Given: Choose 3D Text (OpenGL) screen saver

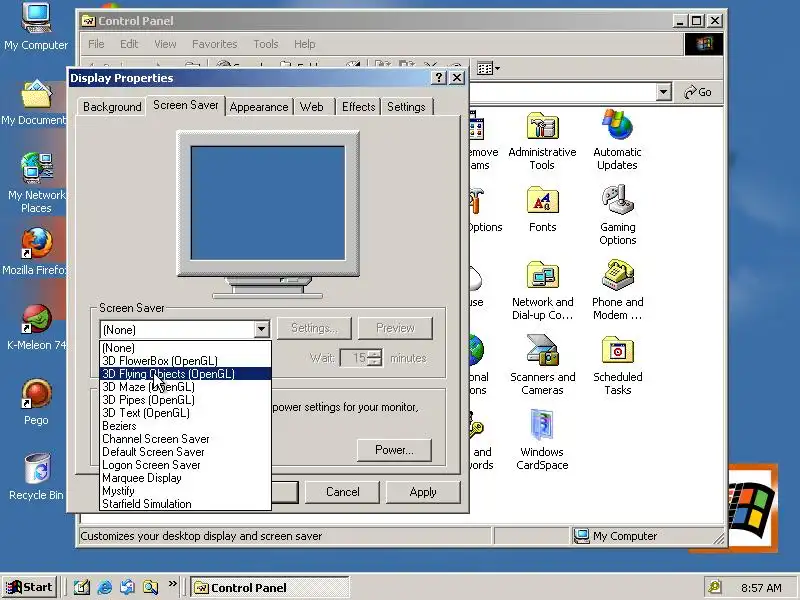Looking at the screenshot, I should 185,413.
